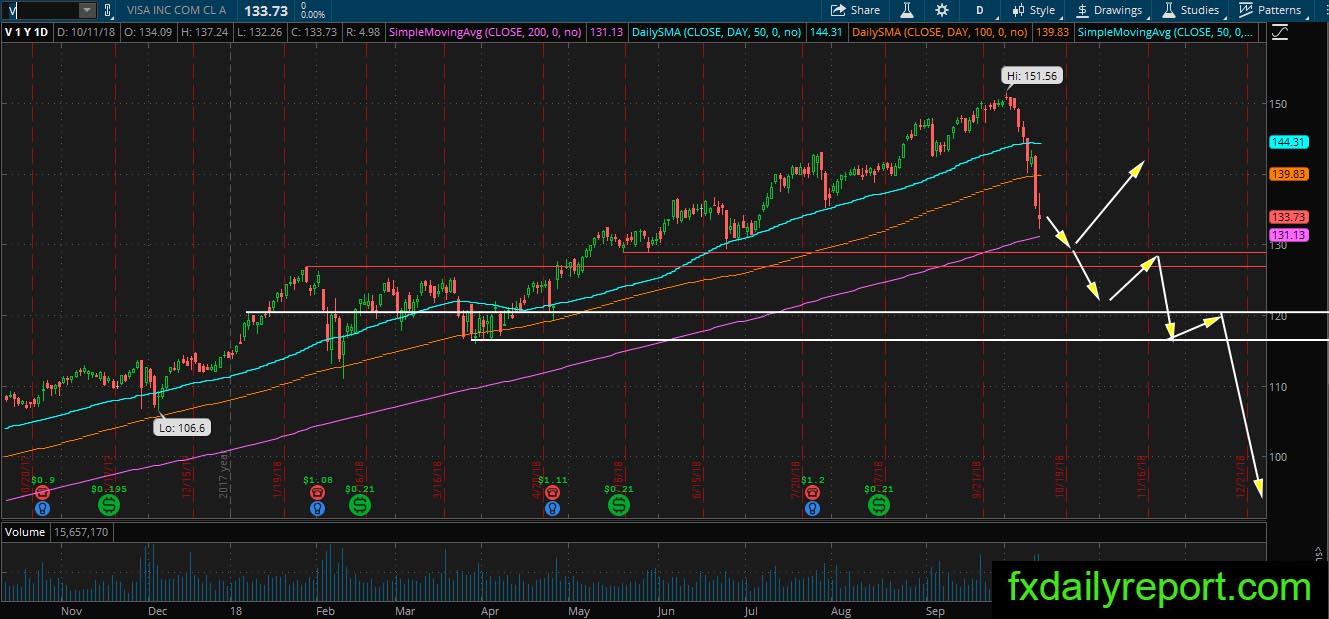
Task: Click the $0.195 green dividend icon
Action: click(110, 505)
